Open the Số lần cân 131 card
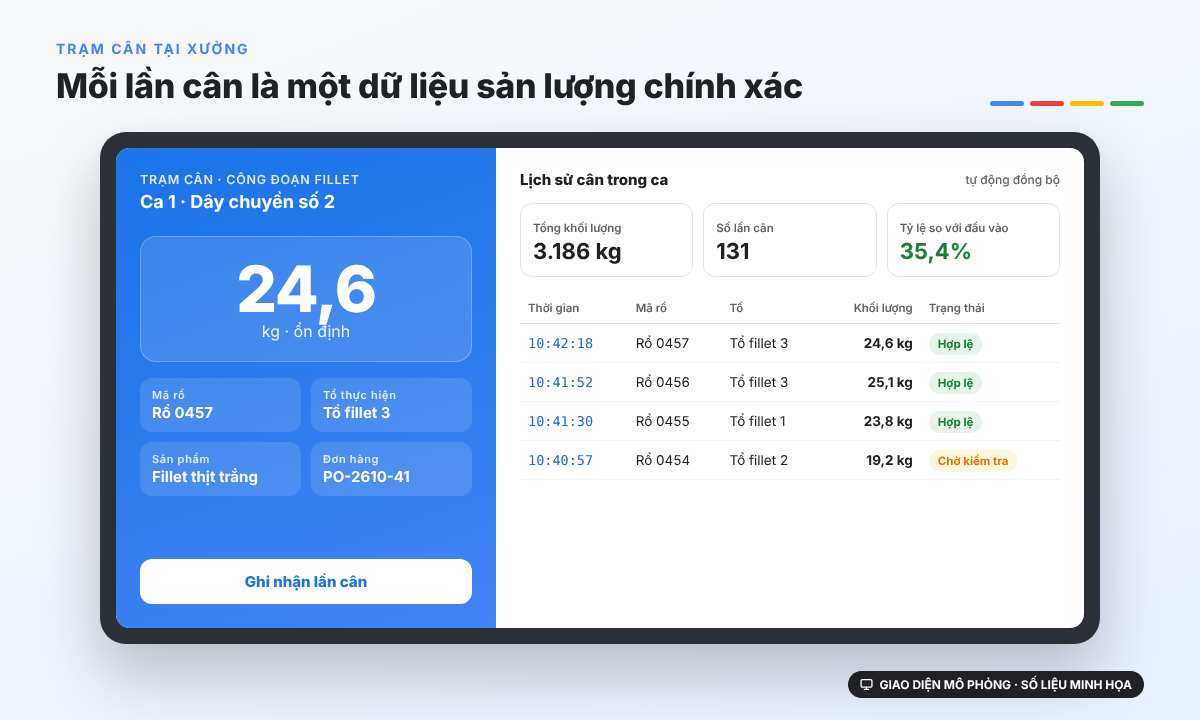 pos(790,240)
